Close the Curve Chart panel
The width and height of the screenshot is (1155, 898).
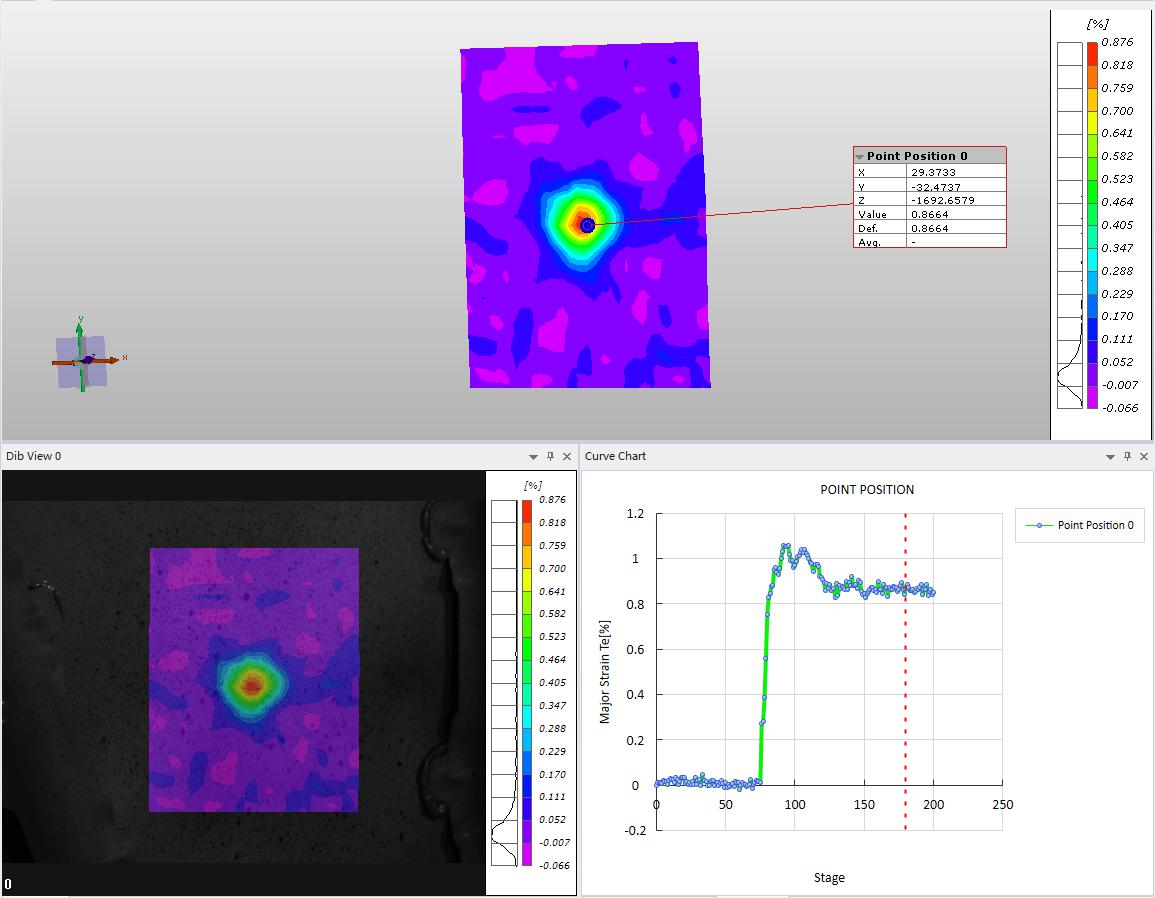(1144, 456)
